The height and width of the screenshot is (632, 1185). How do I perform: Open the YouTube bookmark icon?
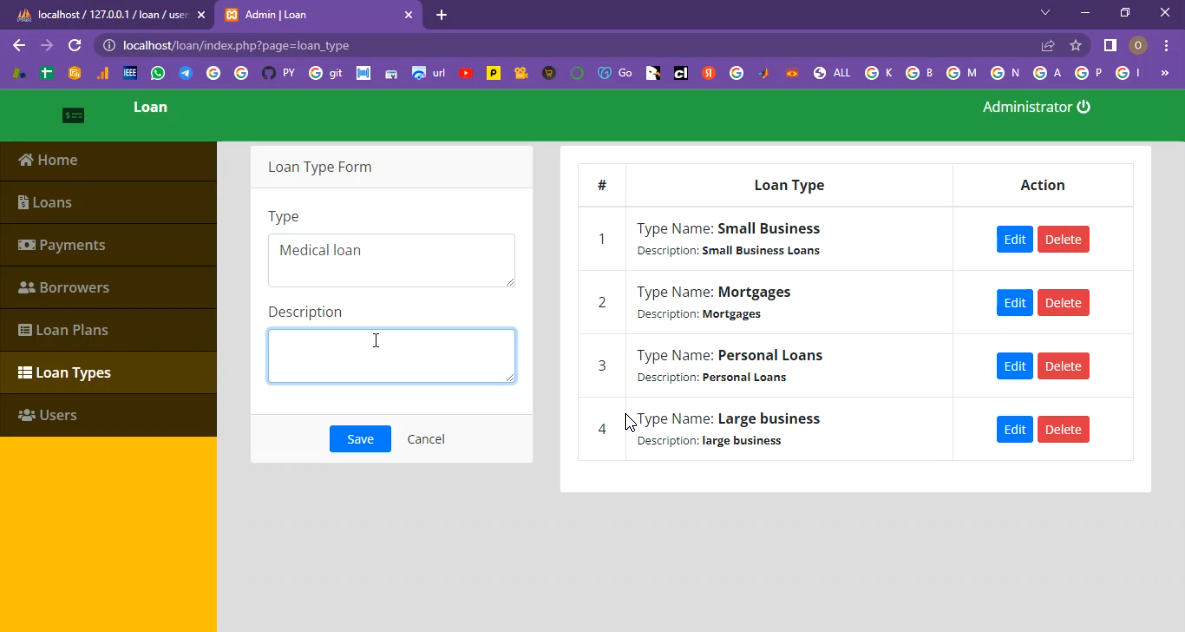pyautogui.click(x=466, y=73)
